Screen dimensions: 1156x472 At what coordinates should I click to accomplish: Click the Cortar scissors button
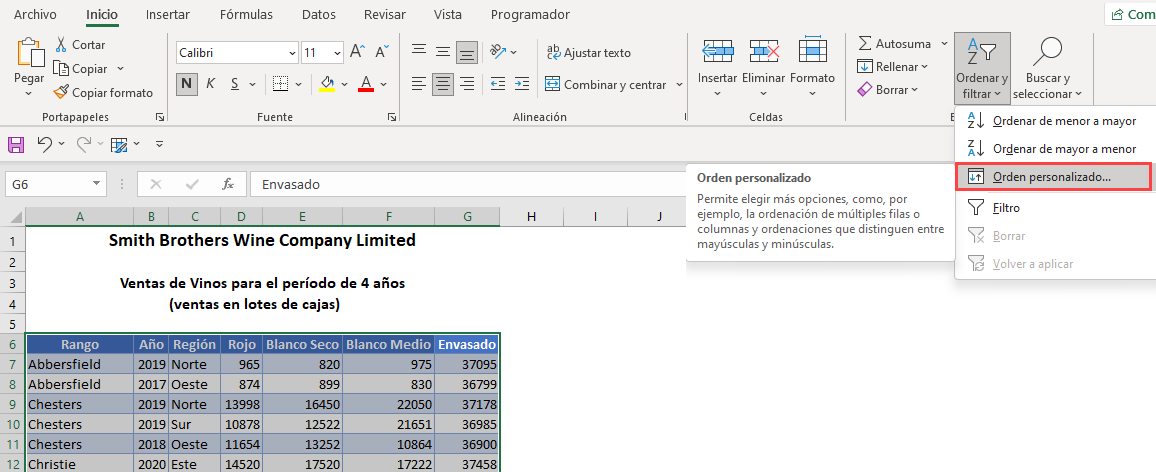80,45
